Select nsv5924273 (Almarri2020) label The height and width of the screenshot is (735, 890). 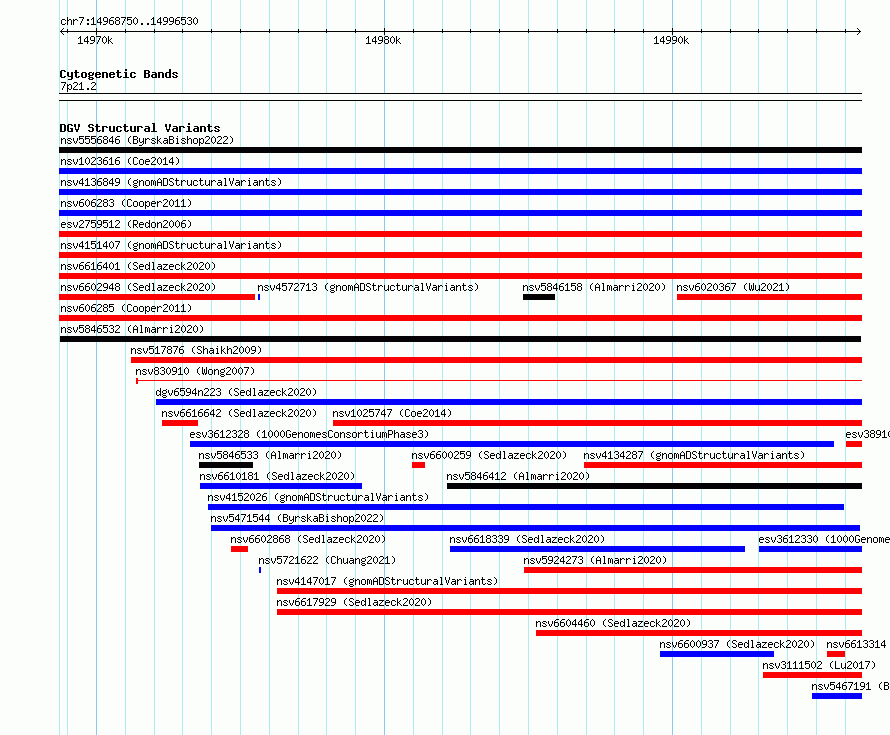(x=595, y=560)
